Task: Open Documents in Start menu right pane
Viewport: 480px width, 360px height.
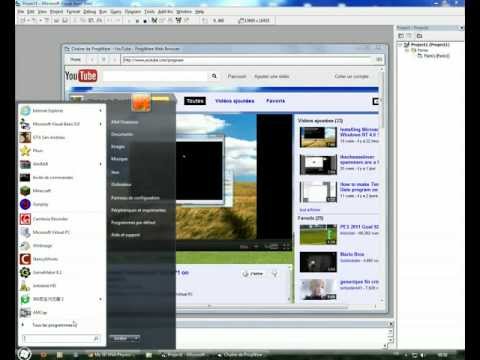Action: pyautogui.click(x=122, y=134)
